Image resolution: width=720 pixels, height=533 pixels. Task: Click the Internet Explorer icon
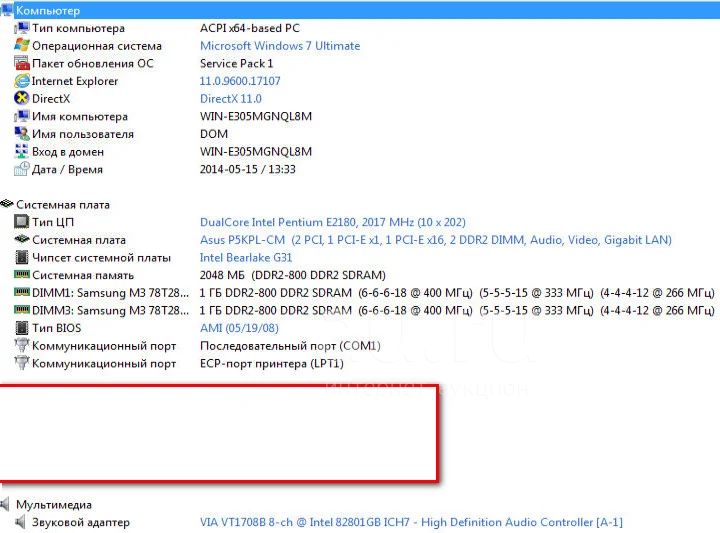(x=22, y=81)
